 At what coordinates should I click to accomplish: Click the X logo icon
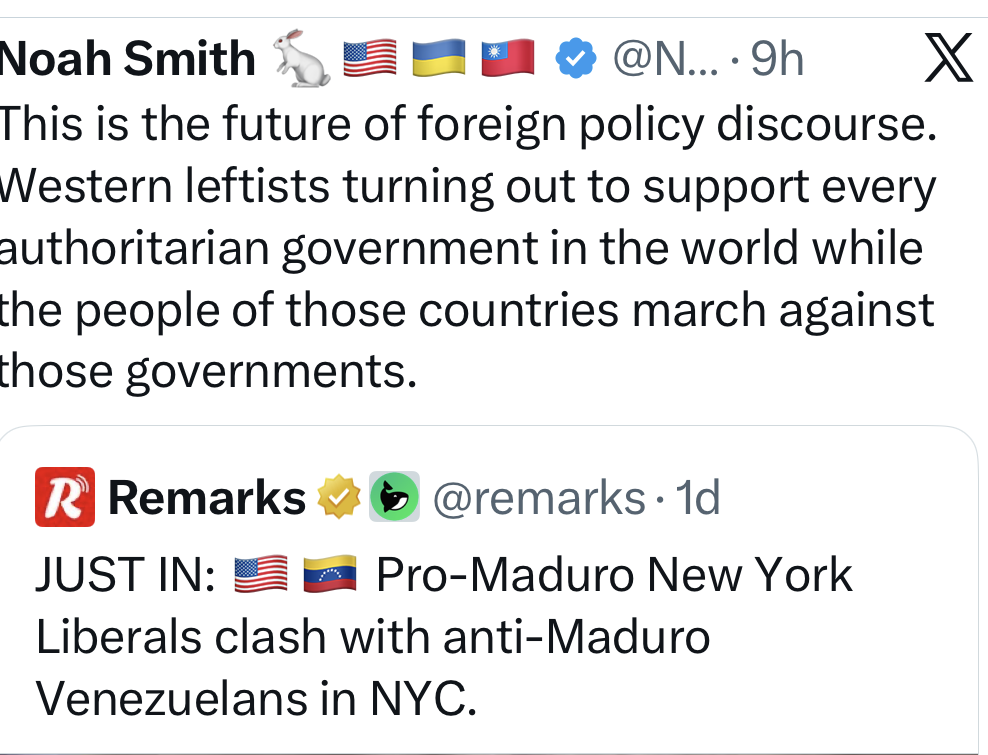coord(948,60)
